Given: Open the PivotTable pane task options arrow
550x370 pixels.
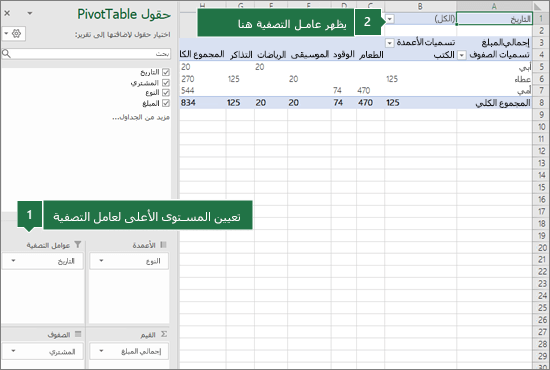Looking at the screenshot, I should point(30,13).
